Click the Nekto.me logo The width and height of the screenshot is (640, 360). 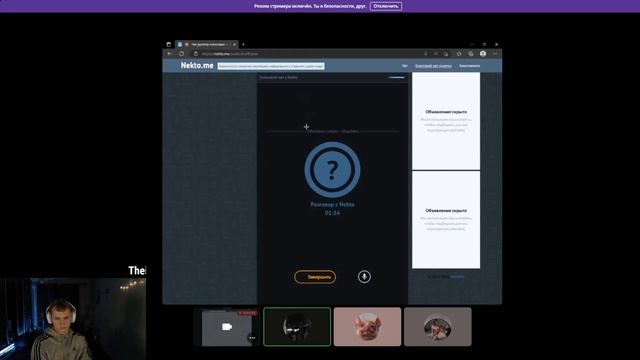[x=197, y=65]
